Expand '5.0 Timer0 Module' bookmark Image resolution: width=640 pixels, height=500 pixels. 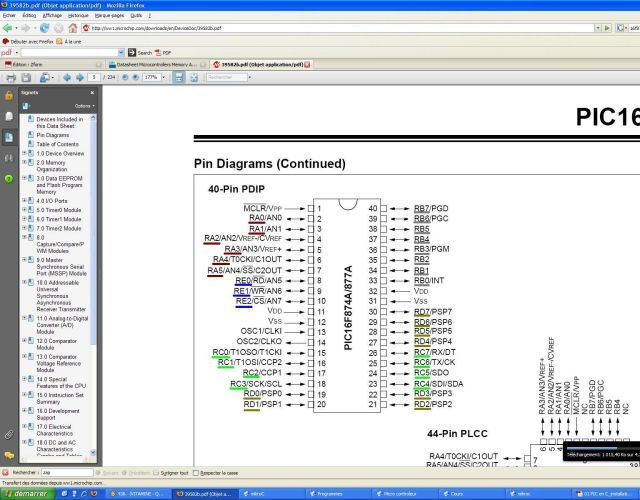[24, 209]
